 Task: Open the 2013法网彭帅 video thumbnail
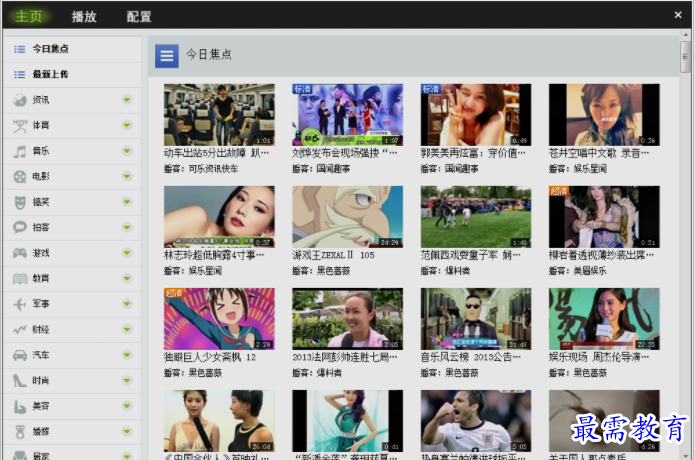(348, 319)
